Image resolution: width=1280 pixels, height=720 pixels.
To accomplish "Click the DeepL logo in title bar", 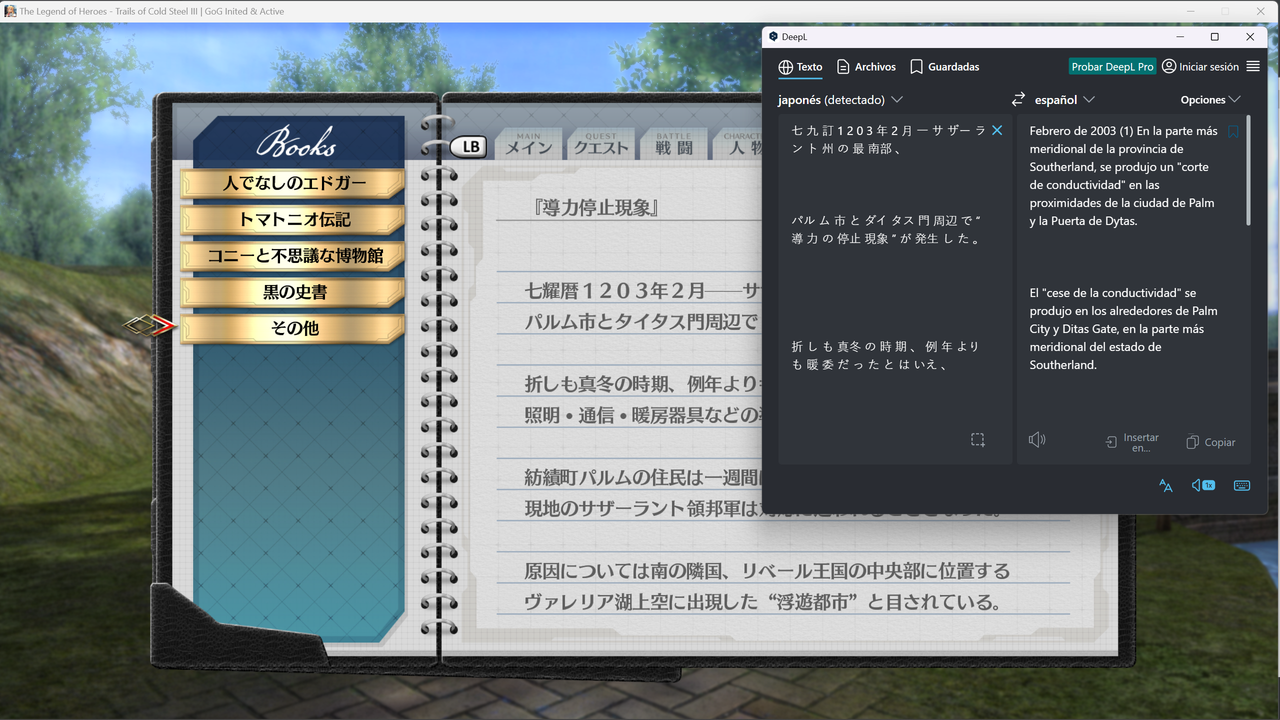I will pyautogui.click(x=773, y=37).
